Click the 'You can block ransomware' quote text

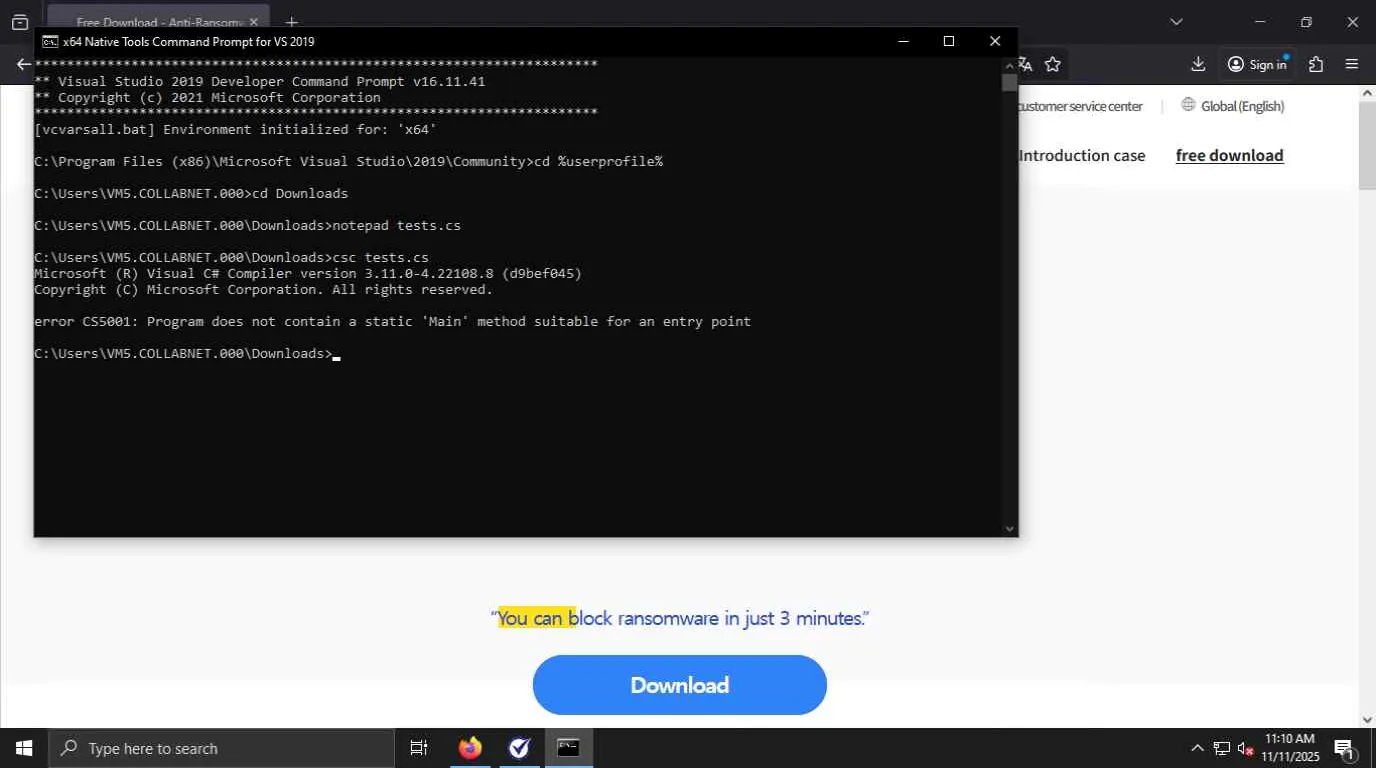(x=680, y=618)
